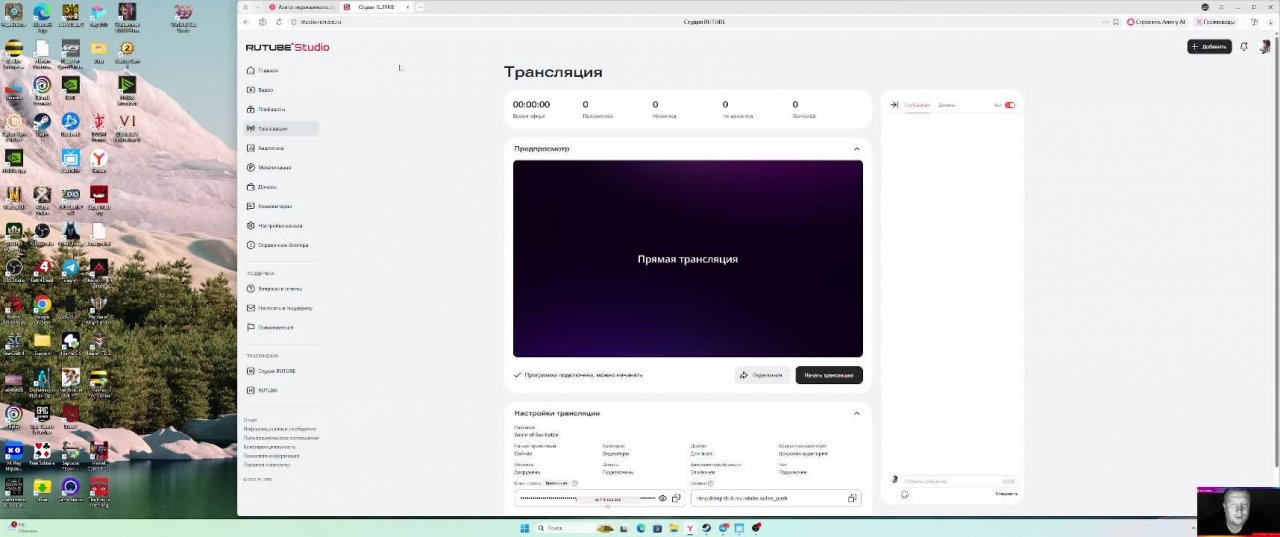Open the user avatar menu
Screen dimensions: 1280x537
1265,46
